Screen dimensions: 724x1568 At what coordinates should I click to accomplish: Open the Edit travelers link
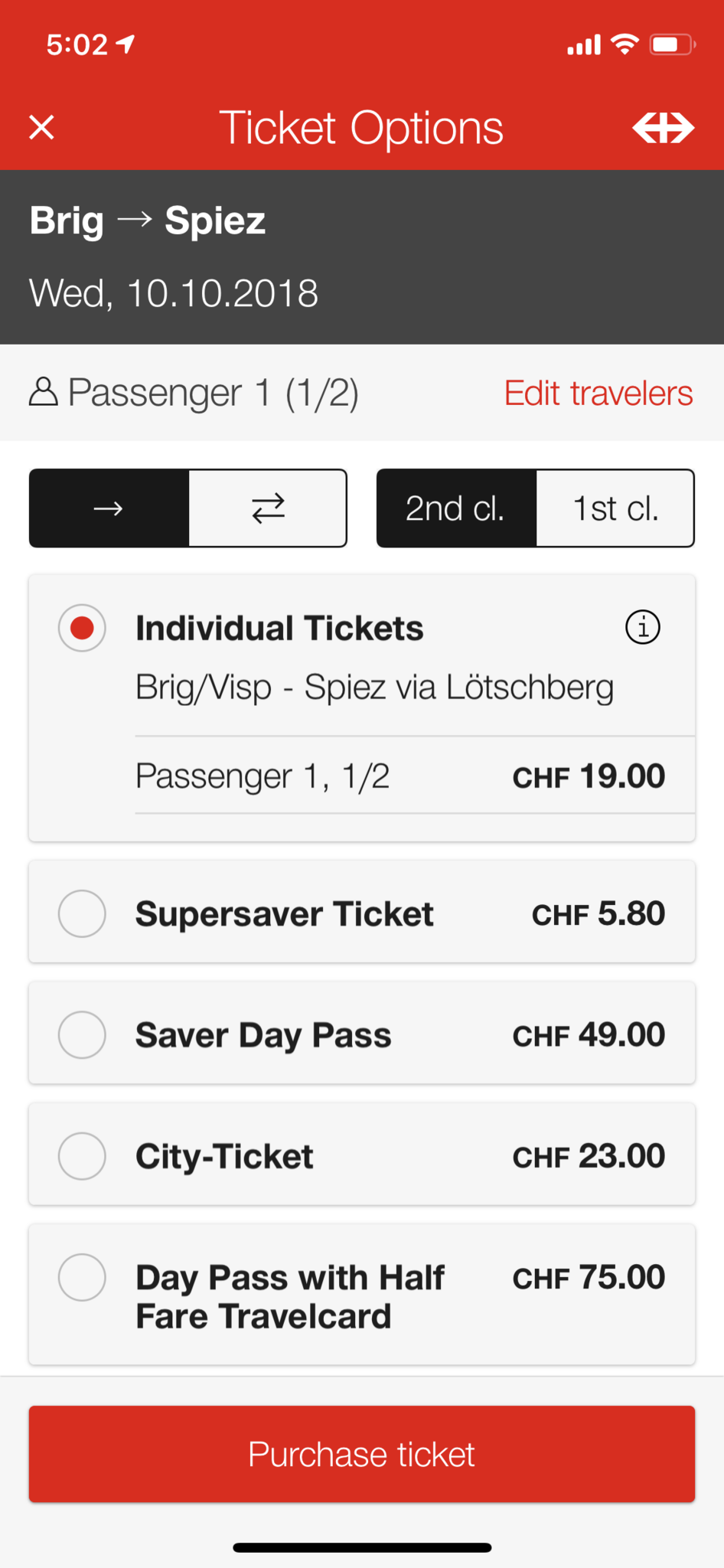[x=598, y=393]
